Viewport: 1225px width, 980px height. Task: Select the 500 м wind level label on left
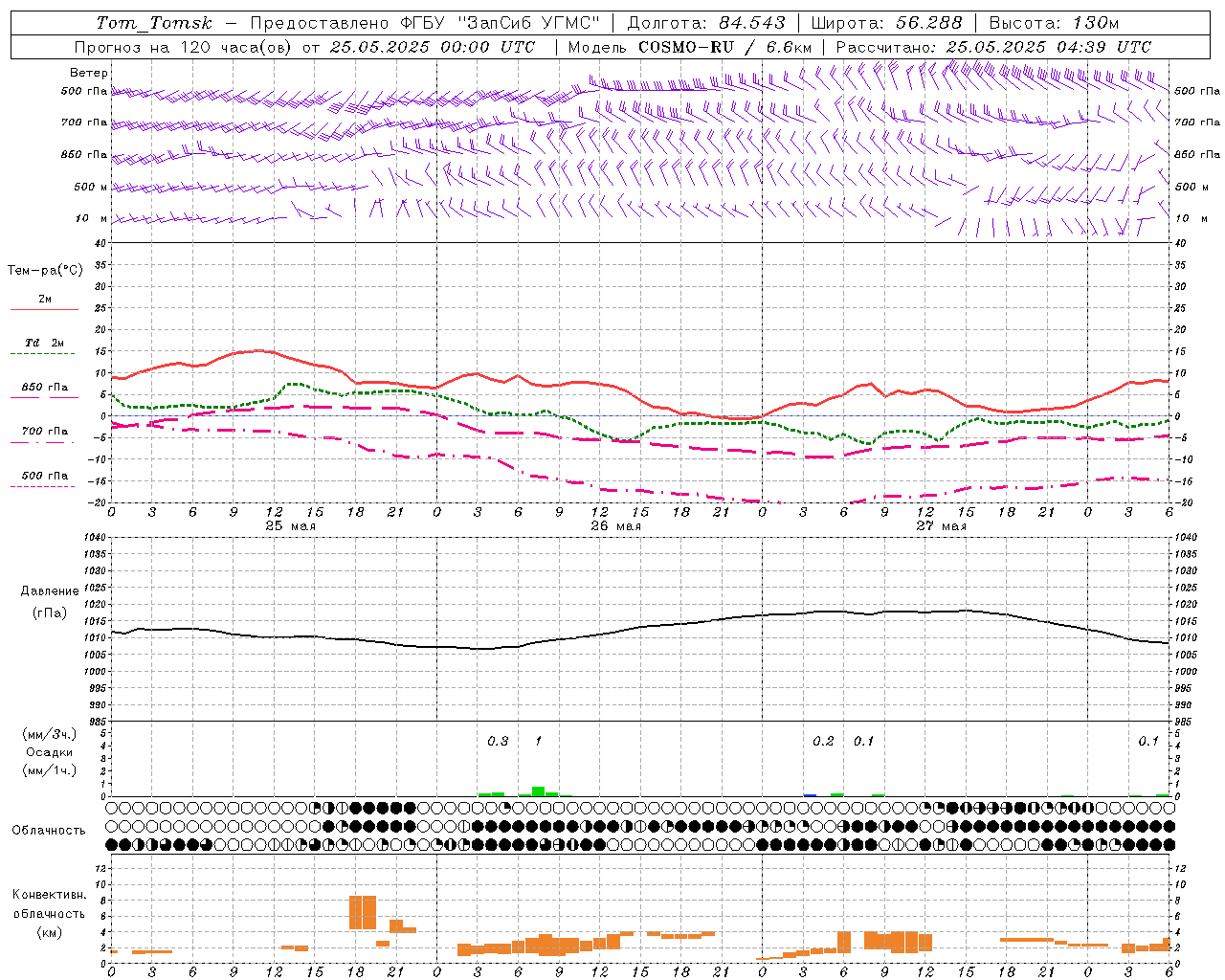tap(91, 187)
